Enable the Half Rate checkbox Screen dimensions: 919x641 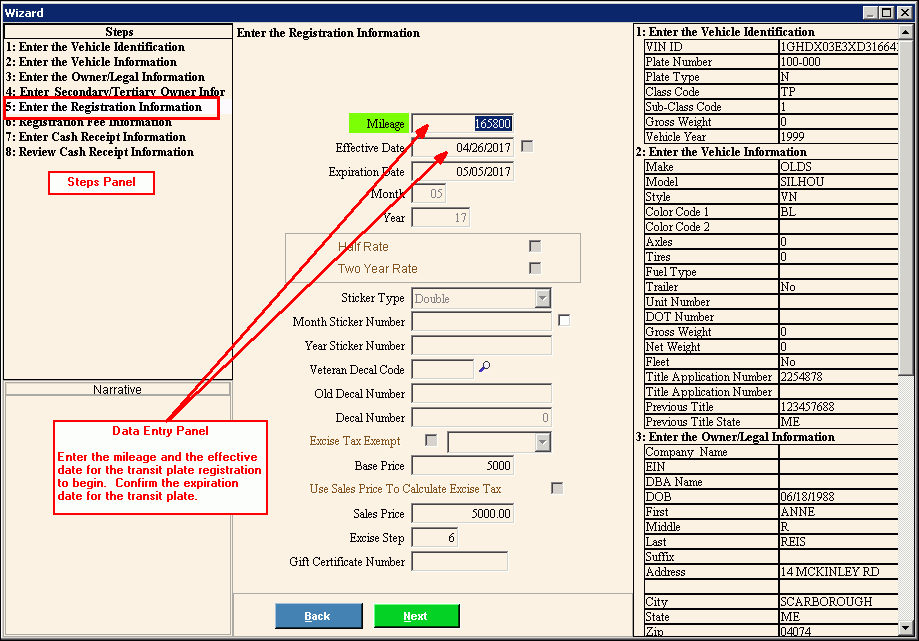(535, 246)
